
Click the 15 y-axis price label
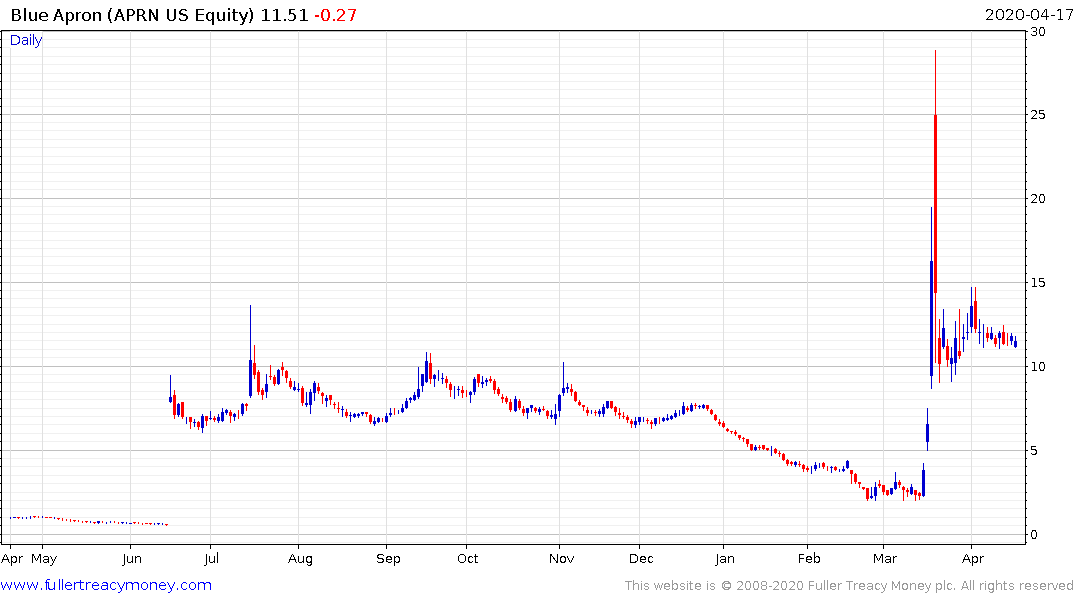pos(1038,283)
